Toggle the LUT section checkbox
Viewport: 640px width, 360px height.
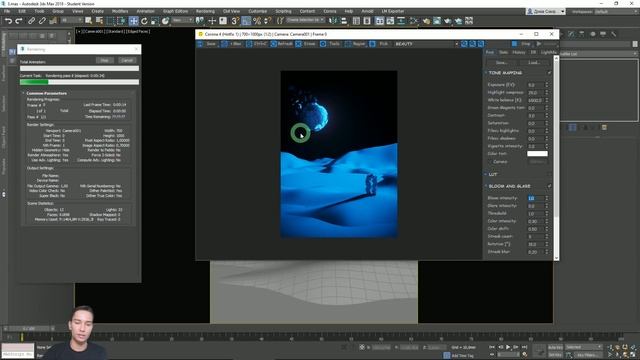coord(549,174)
